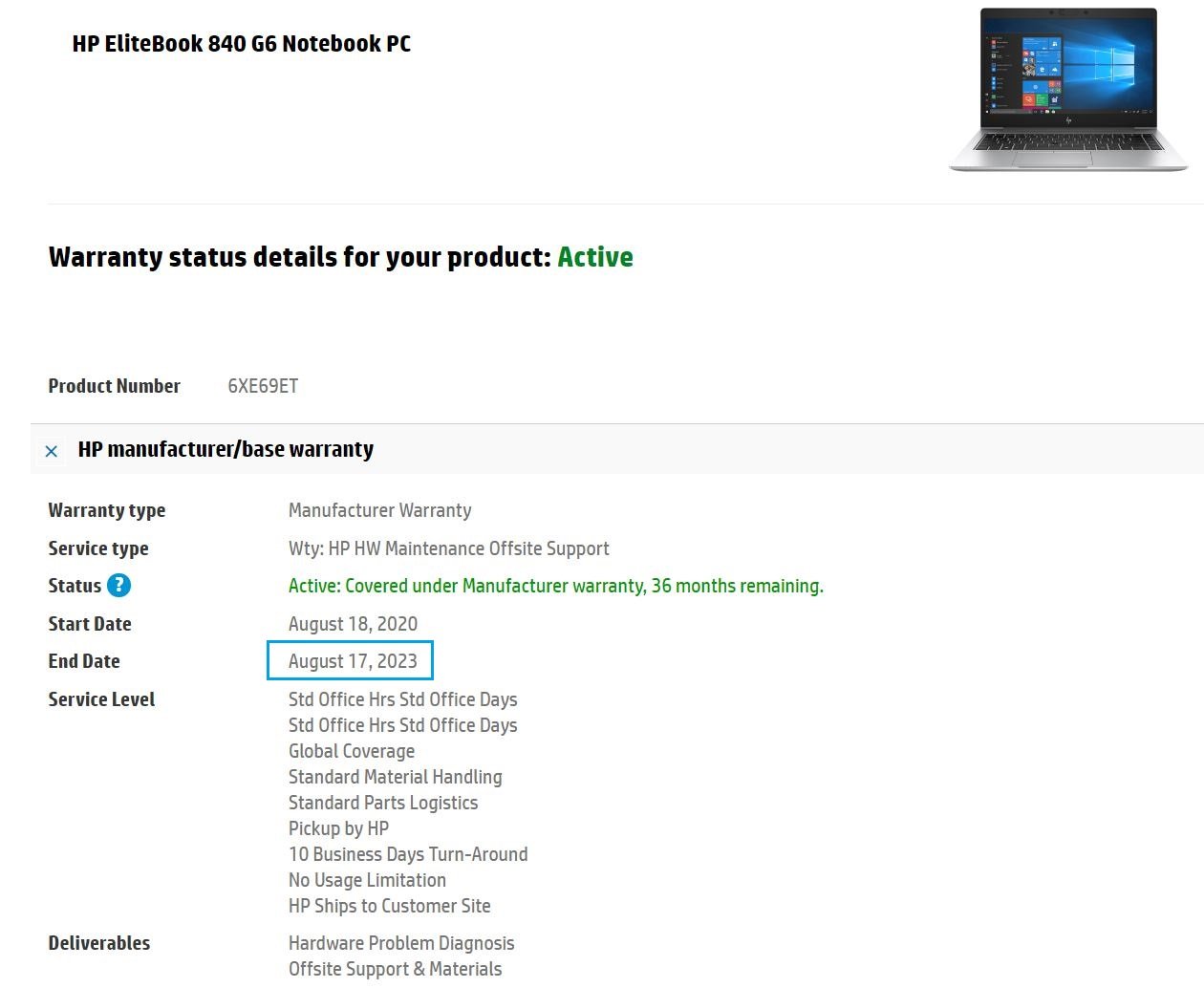
Task: Click Hardware Problem Diagnosis deliverable
Action: point(401,943)
